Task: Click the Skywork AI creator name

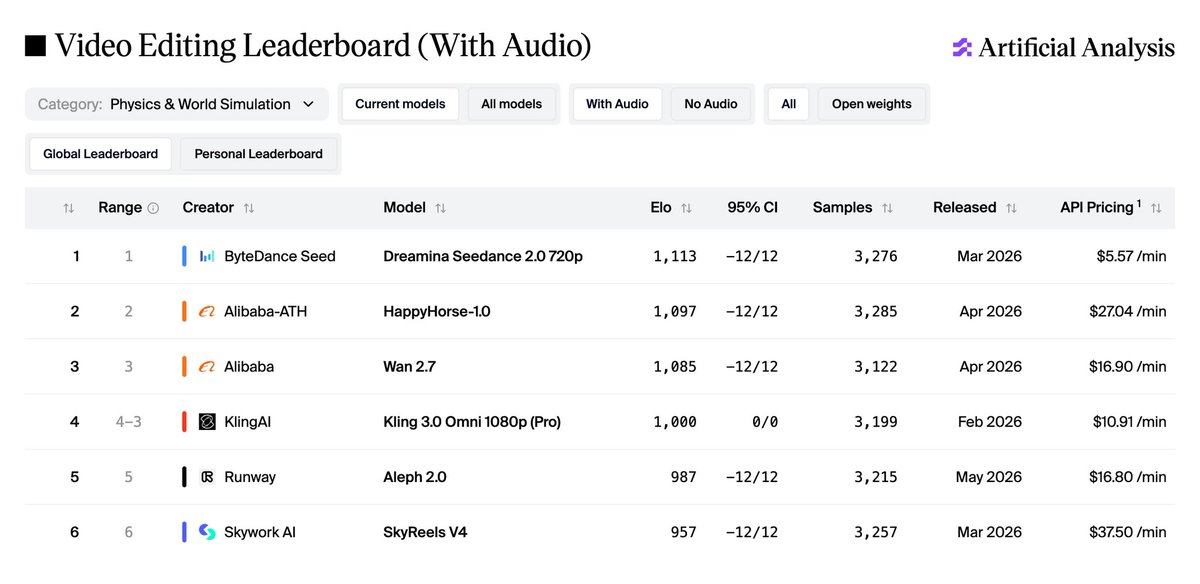Action: pos(260,532)
